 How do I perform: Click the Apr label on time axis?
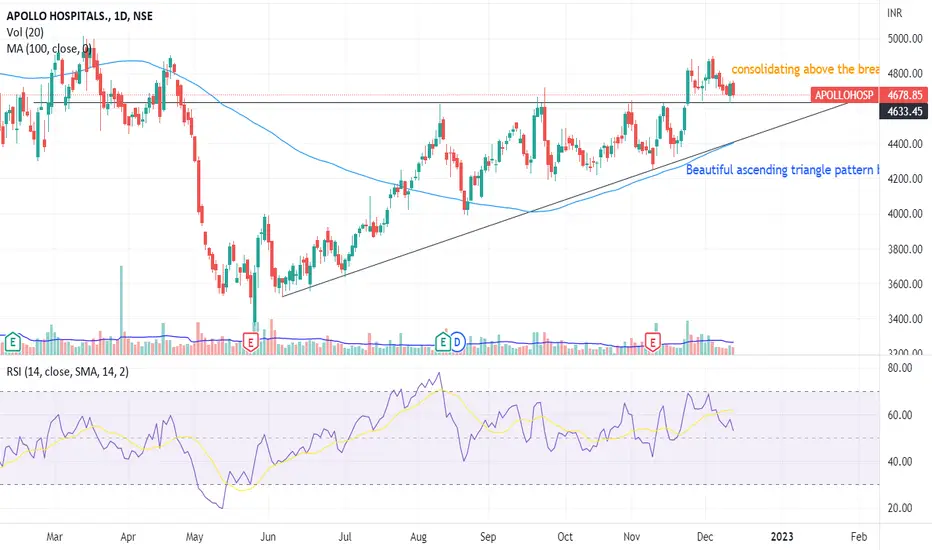[128, 537]
